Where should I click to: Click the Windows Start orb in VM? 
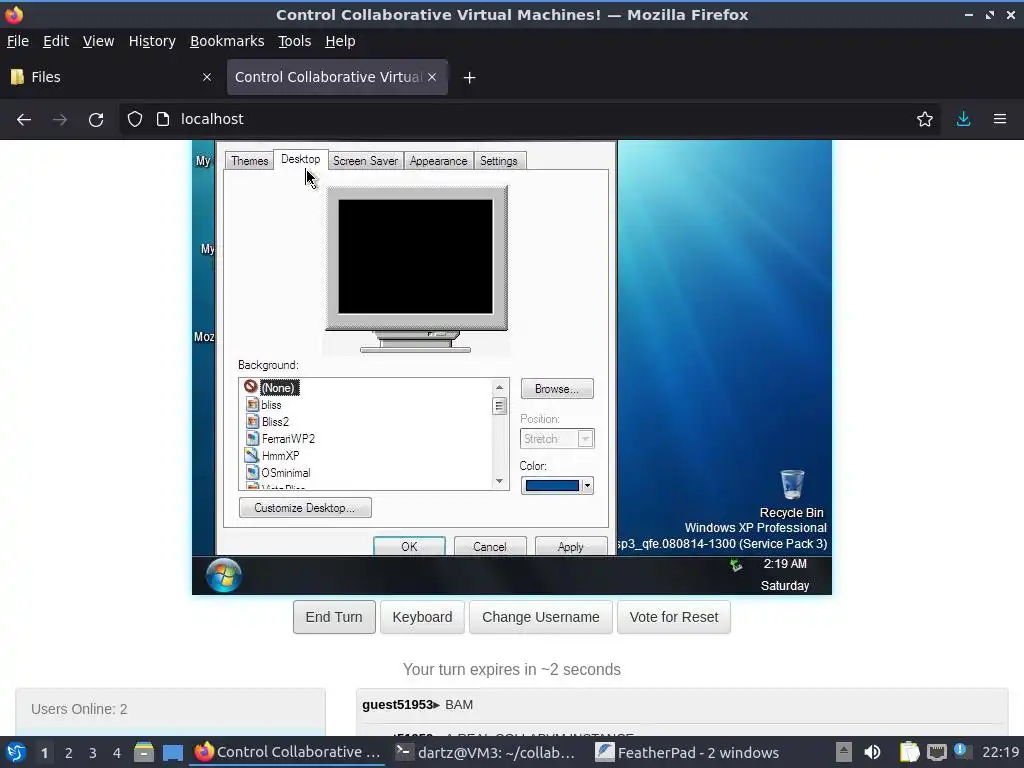coord(223,575)
